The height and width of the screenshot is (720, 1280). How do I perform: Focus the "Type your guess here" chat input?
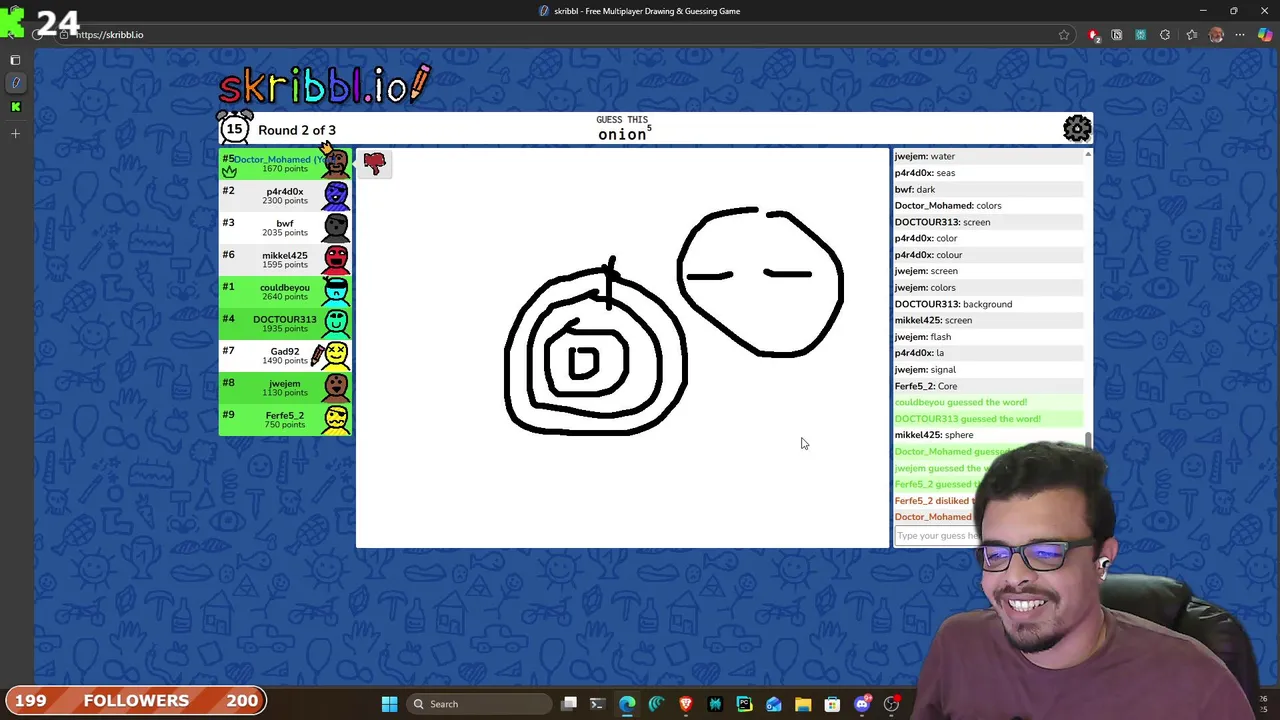(938, 535)
